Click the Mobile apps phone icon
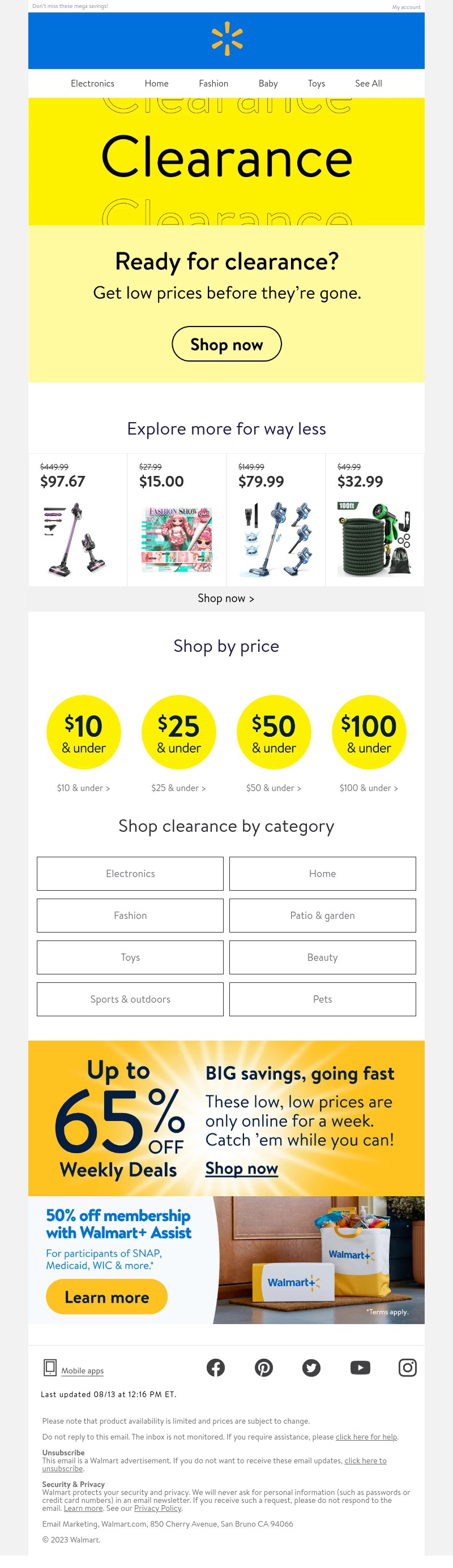453x1568 pixels. [50, 1367]
